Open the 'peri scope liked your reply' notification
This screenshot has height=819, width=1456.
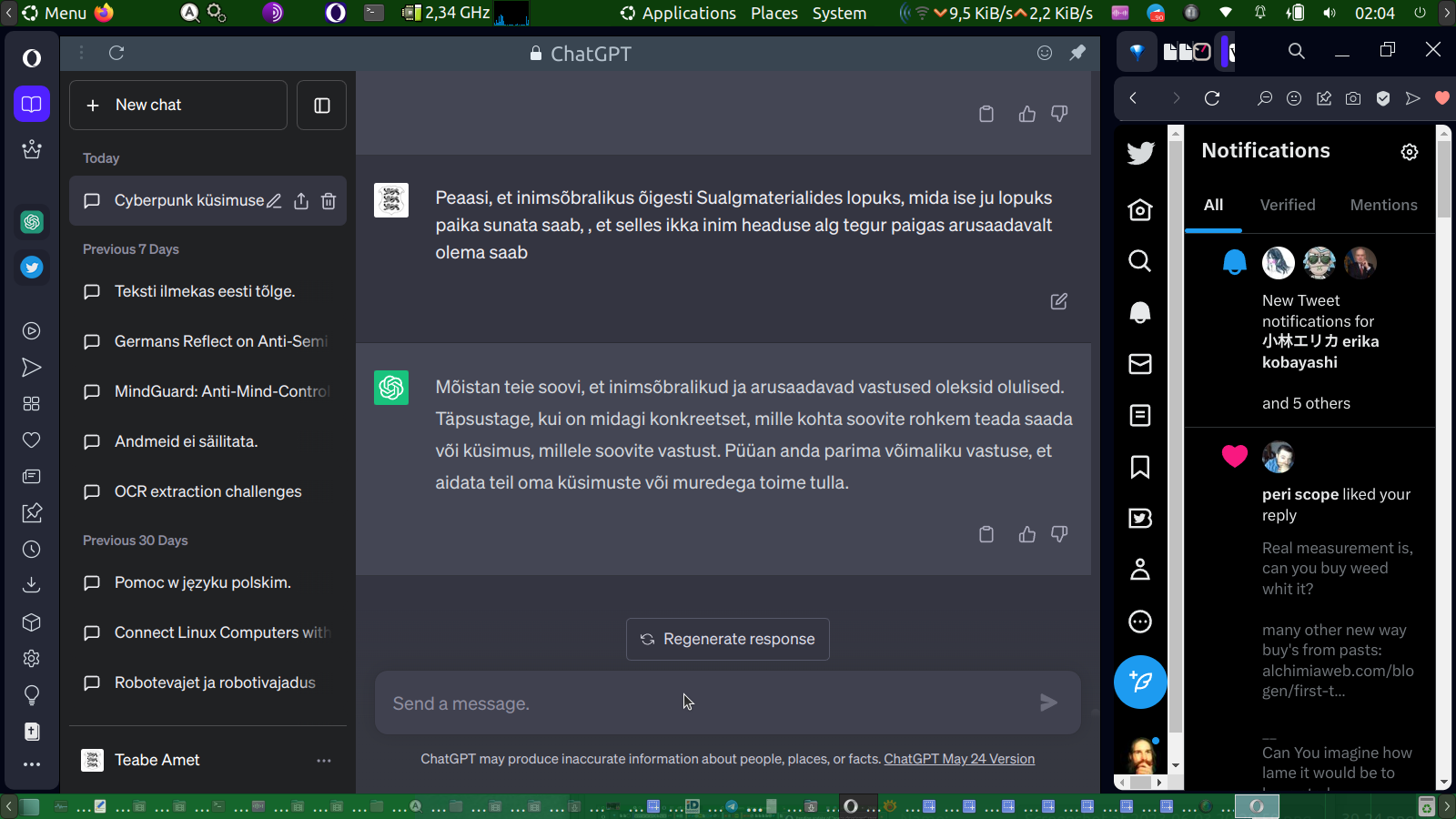pos(1309,607)
